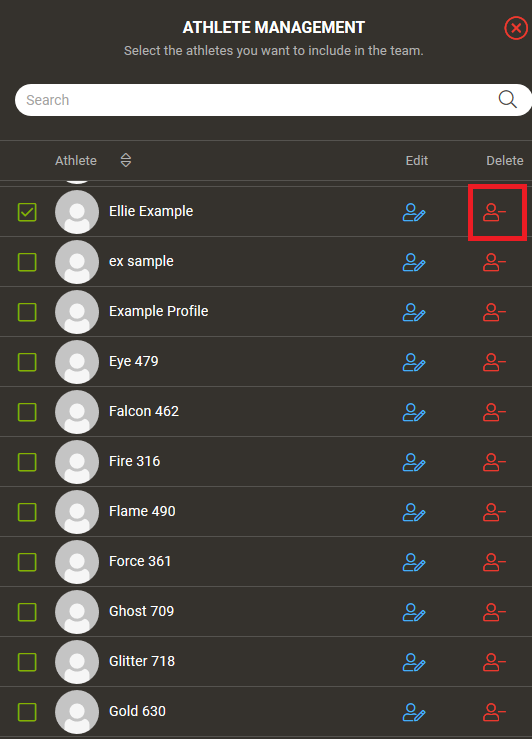Click the Athlete column header
Viewport: 532px width, 739px height.
point(76,160)
